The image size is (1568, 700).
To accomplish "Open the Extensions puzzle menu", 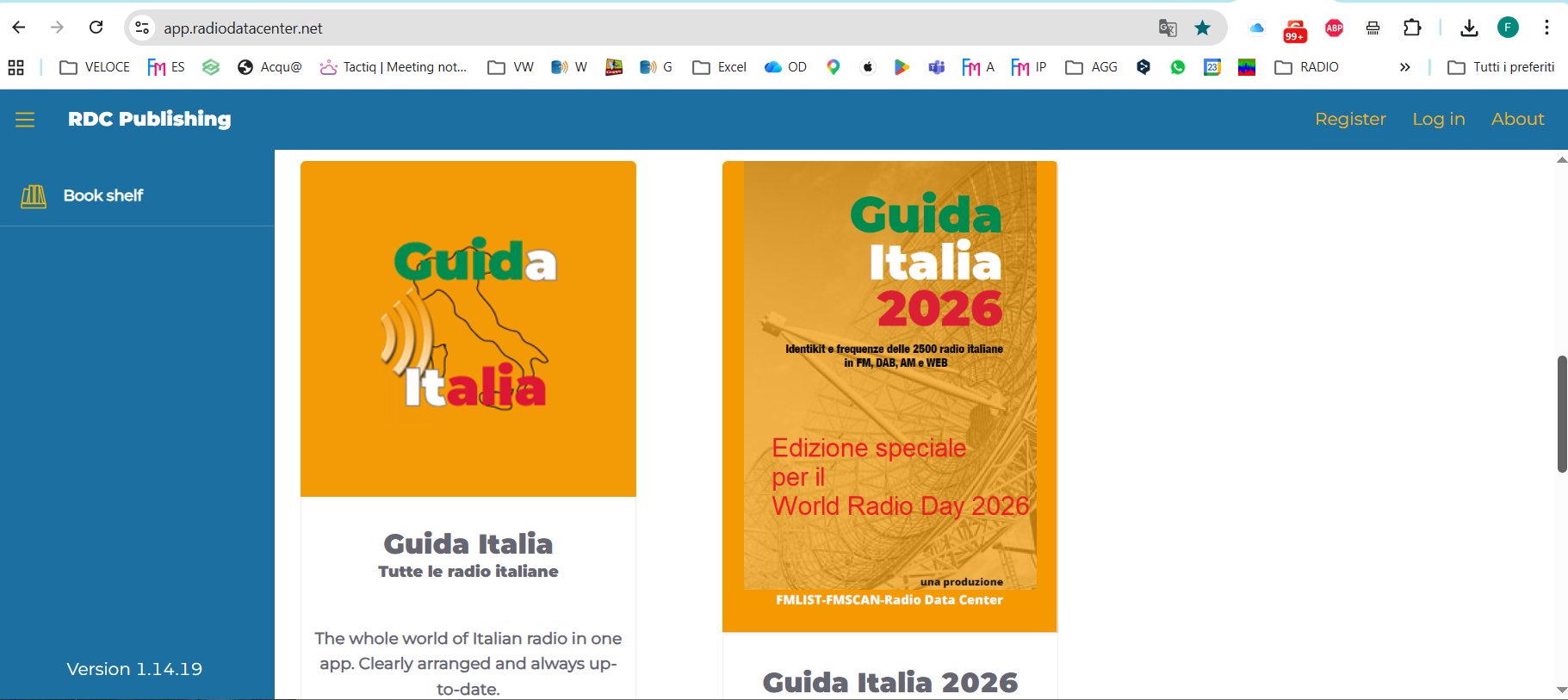I will [1412, 28].
